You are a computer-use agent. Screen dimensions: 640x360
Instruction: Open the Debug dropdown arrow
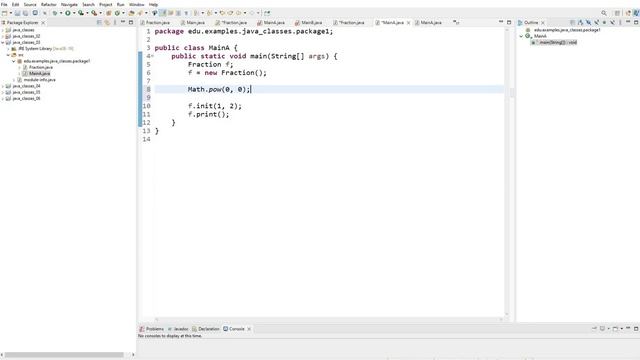coord(61,13)
